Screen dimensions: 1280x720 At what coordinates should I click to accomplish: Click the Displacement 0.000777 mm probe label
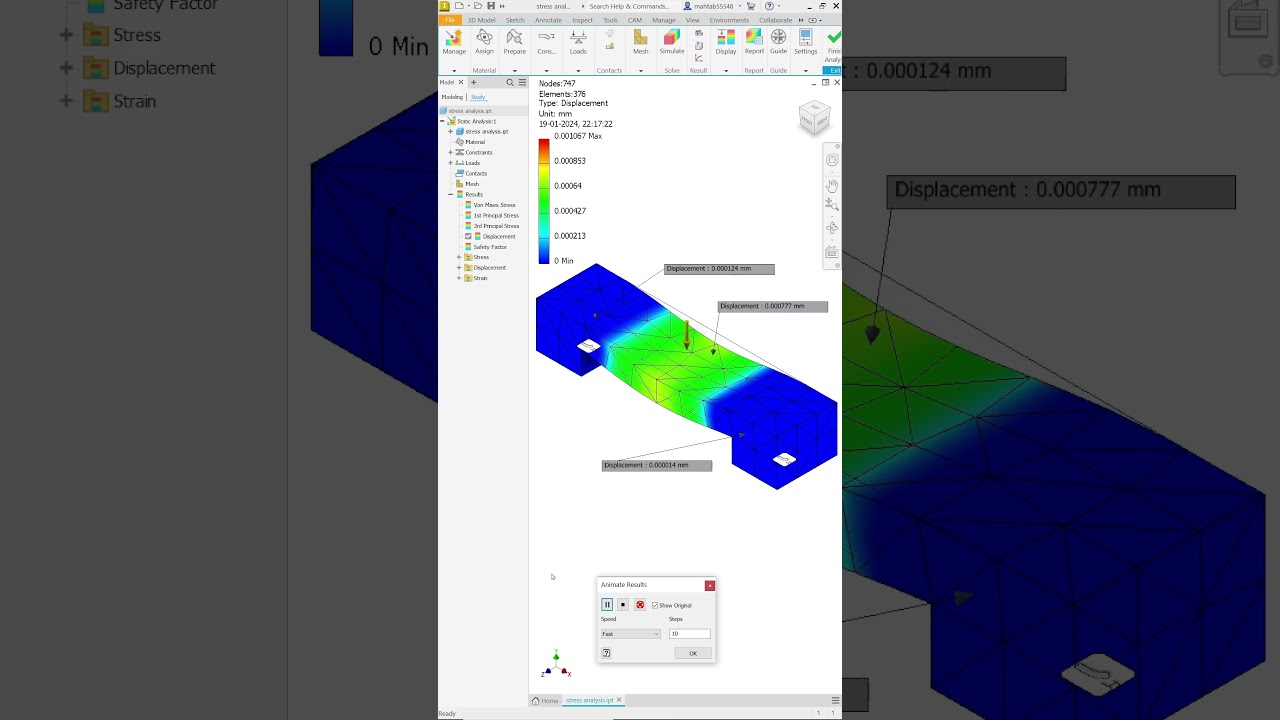tap(773, 306)
